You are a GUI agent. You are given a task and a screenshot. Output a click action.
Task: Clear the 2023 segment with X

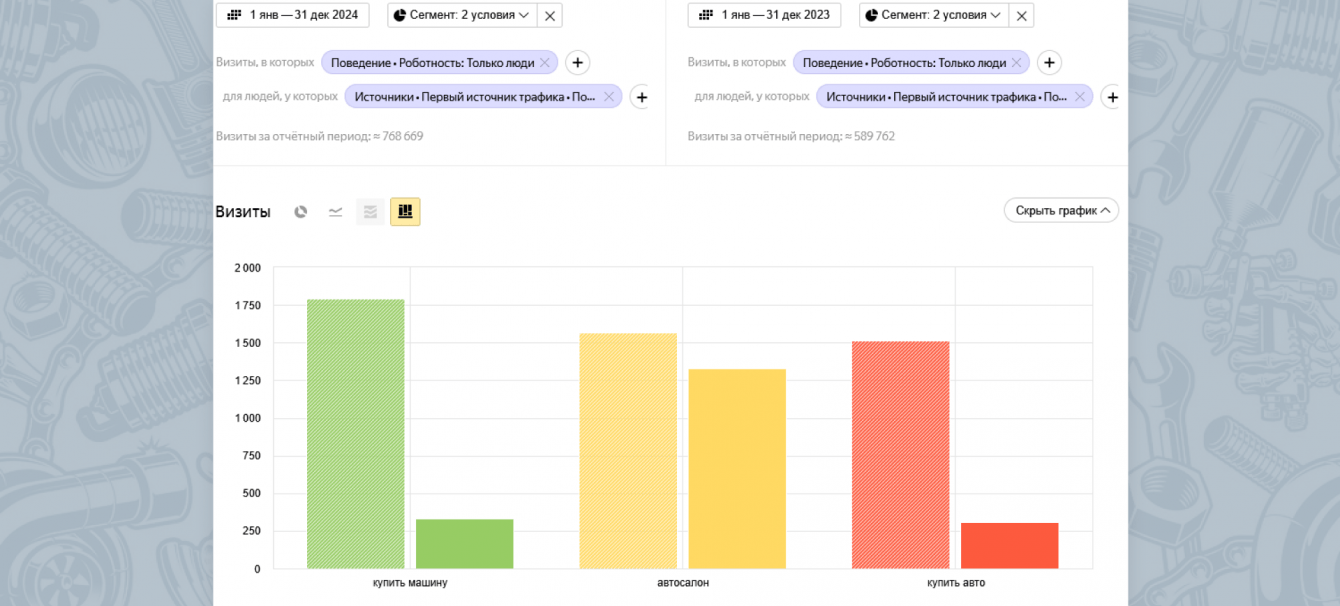tap(1021, 16)
